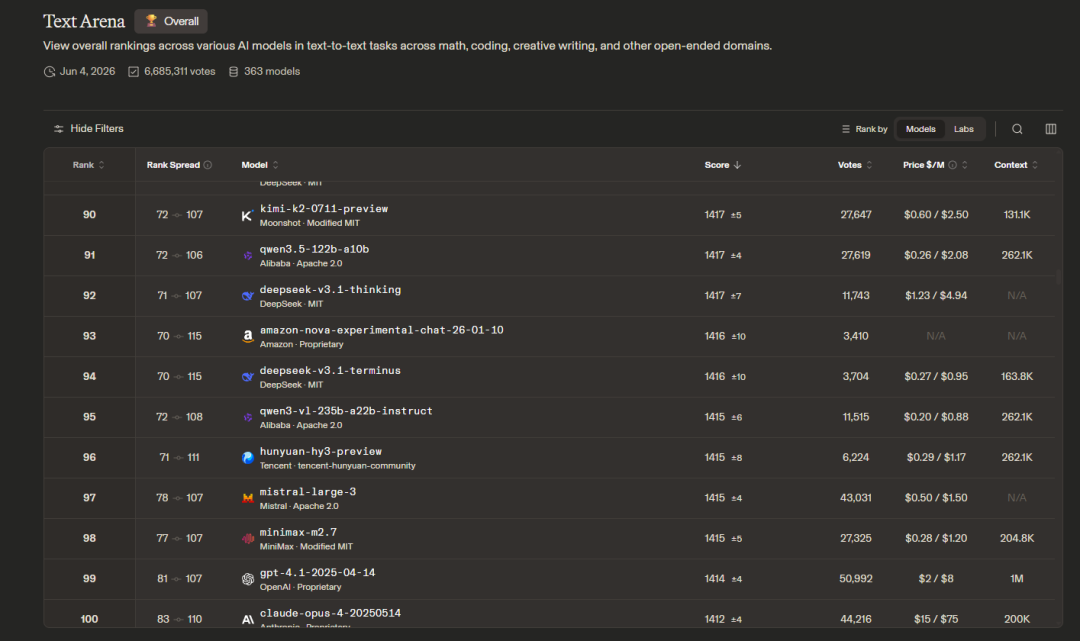Click the $15 / $75 price cell
Screen dimensions: 1080x641
coord(936,620)
